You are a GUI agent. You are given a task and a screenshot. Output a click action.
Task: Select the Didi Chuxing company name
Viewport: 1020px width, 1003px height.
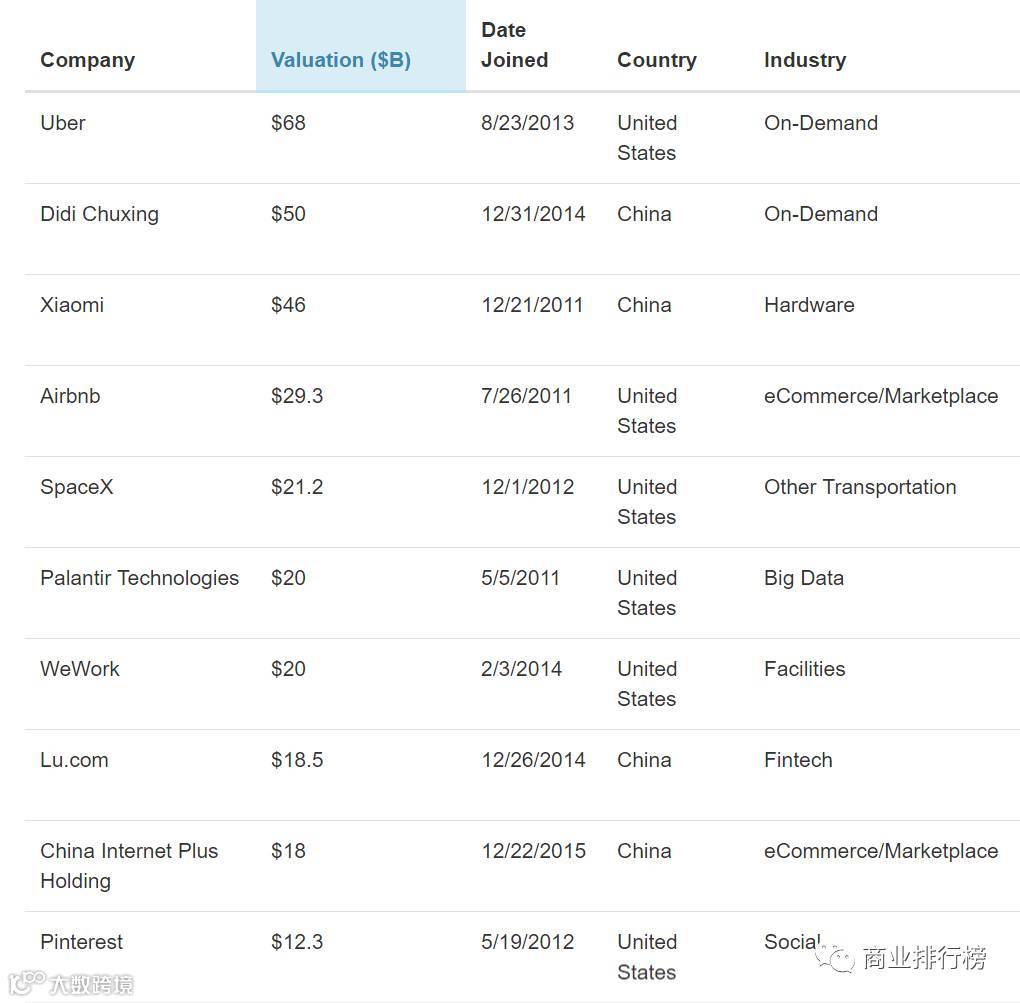click(x=100, y=214)
